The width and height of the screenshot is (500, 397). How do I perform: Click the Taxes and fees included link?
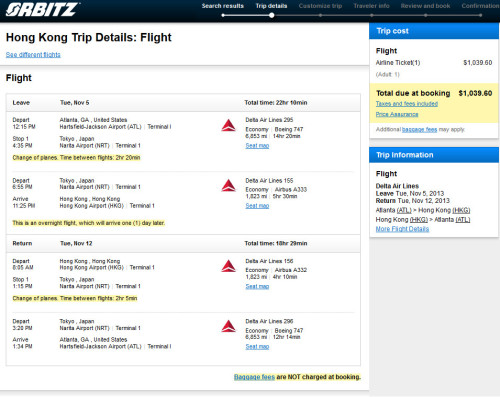[407, 104]
